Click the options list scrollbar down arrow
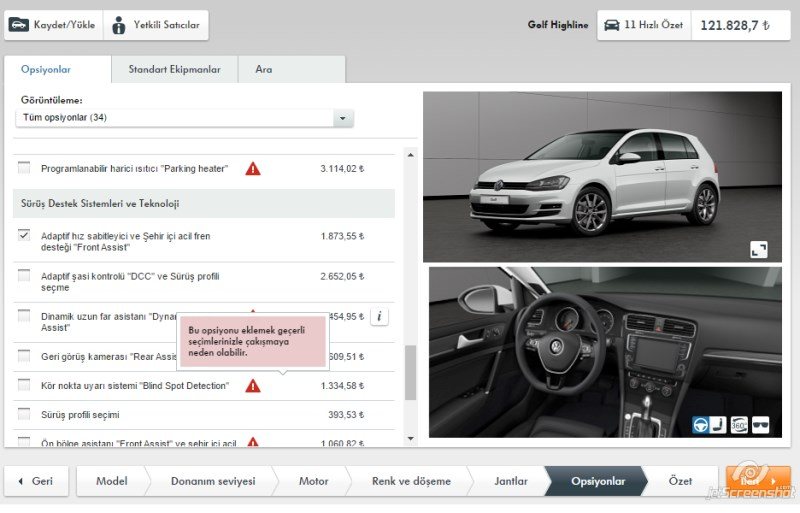800x513 pixels. click(x=411, y=438)
